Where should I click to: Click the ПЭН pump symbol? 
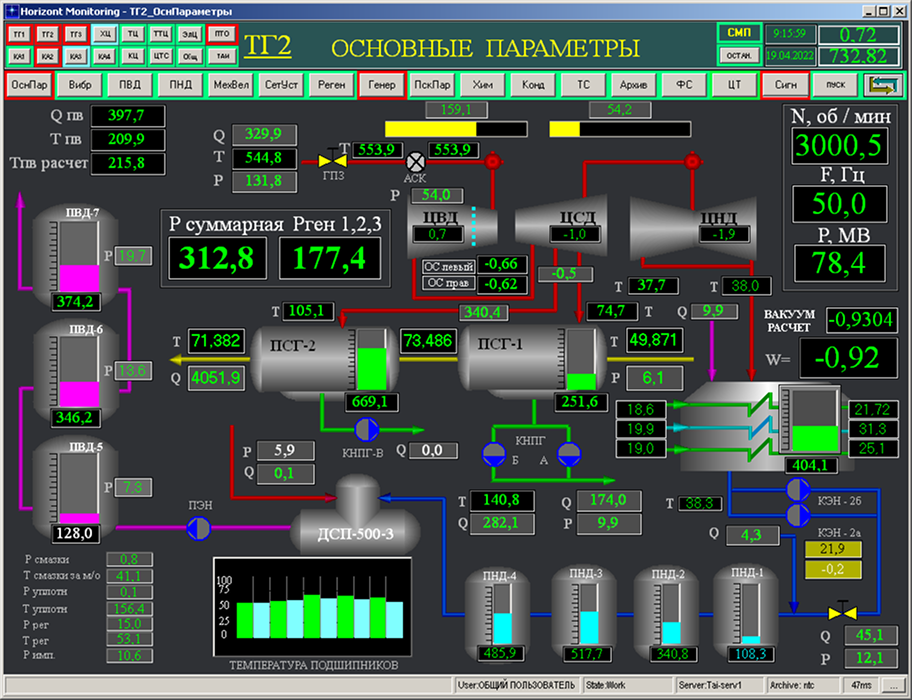pyautogui.click(x=200, y=526)
